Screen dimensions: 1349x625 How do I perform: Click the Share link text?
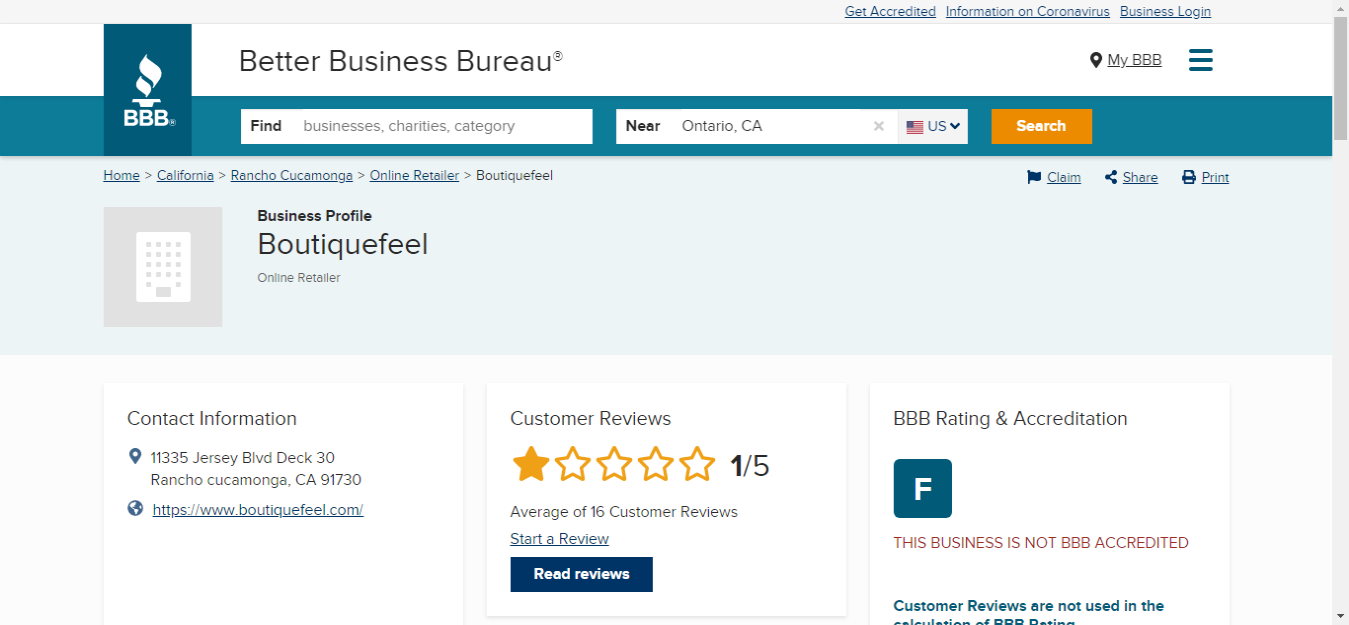tap(1140, 177)
